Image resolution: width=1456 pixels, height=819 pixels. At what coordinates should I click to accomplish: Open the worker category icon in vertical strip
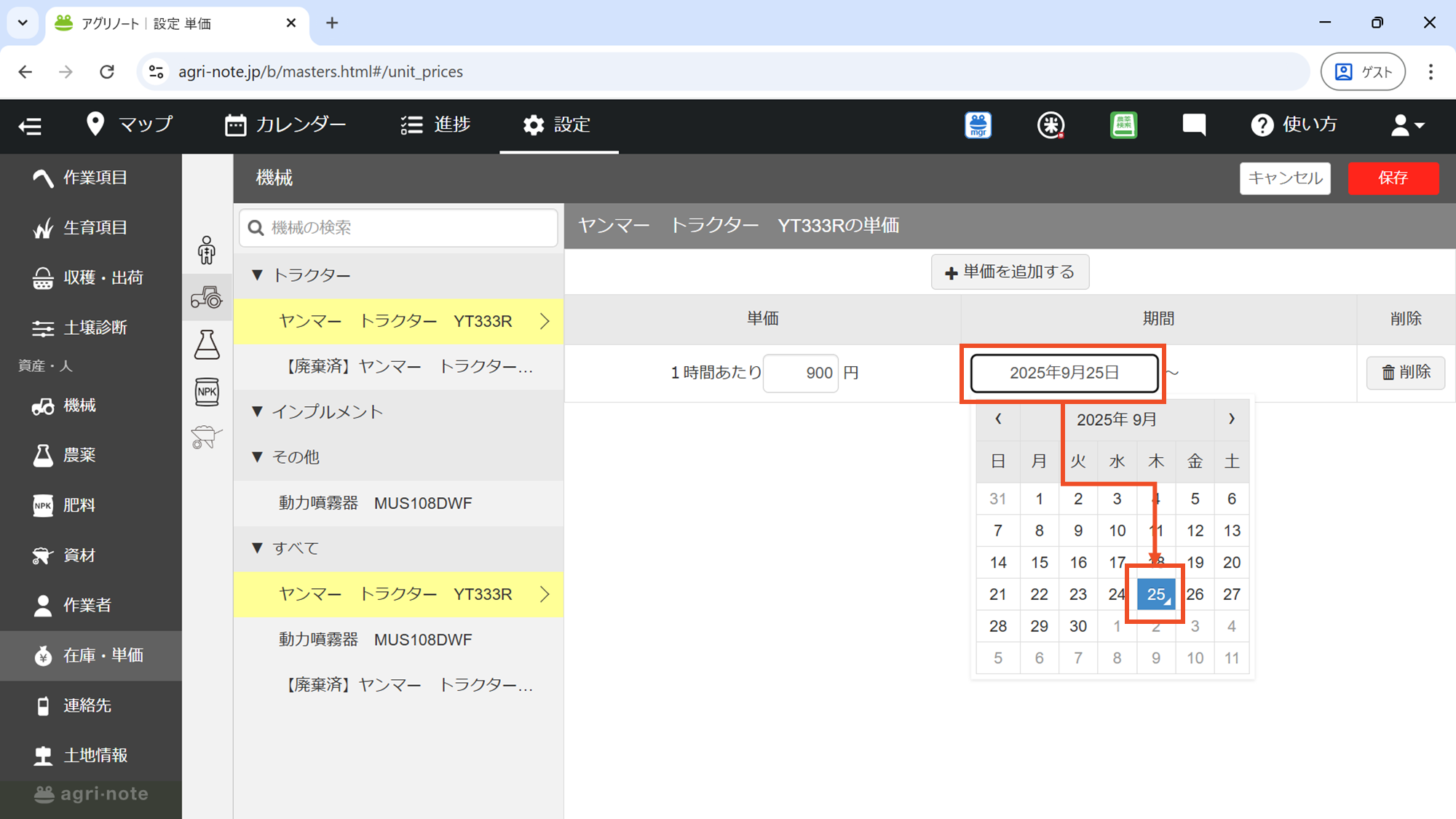[x=207, y=250]
